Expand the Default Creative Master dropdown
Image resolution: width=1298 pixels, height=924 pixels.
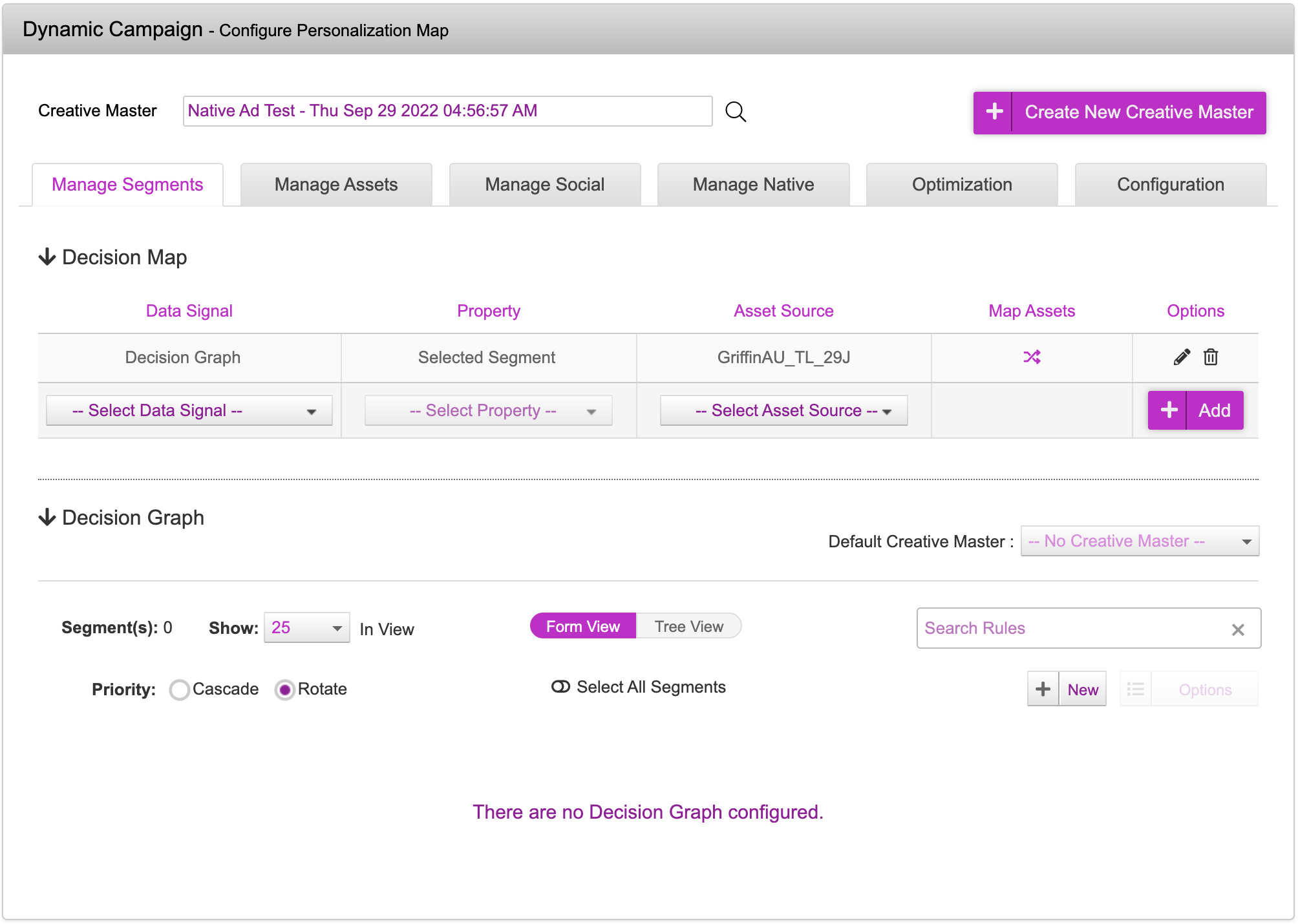tap(1139, 541)
